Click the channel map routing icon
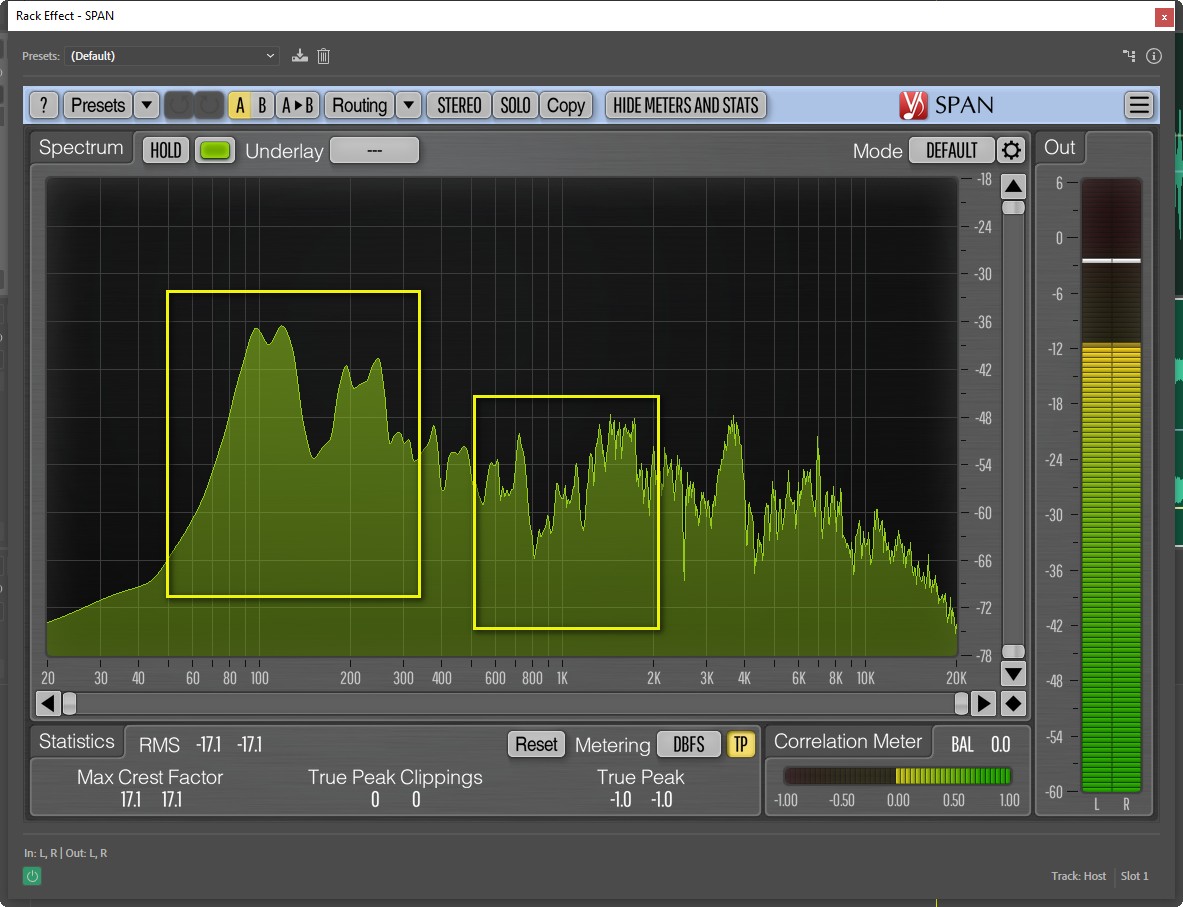Image resolution: width=1183 pixels, height=907 pixels. [1129, 56]
